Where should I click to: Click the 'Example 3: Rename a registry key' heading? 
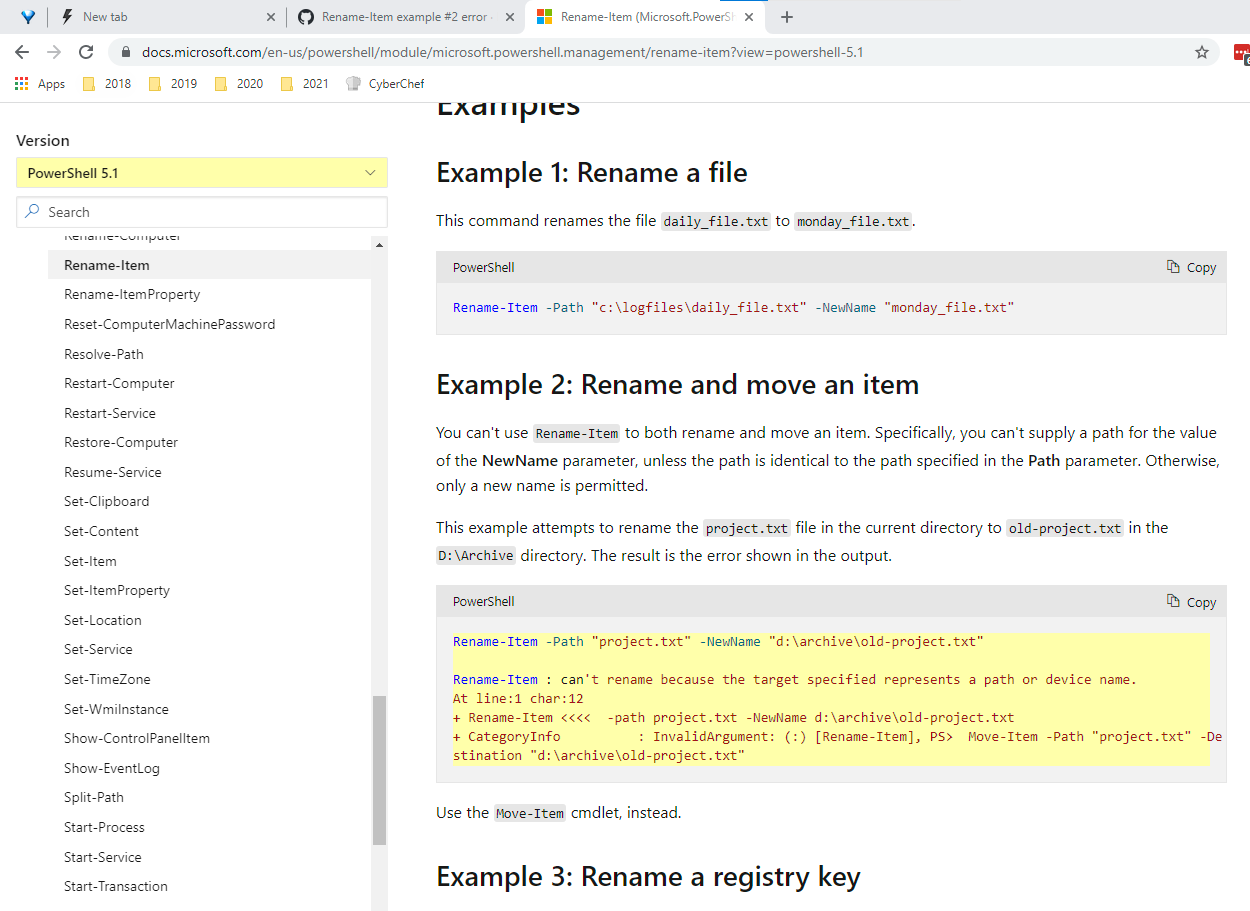click(648, 877)
